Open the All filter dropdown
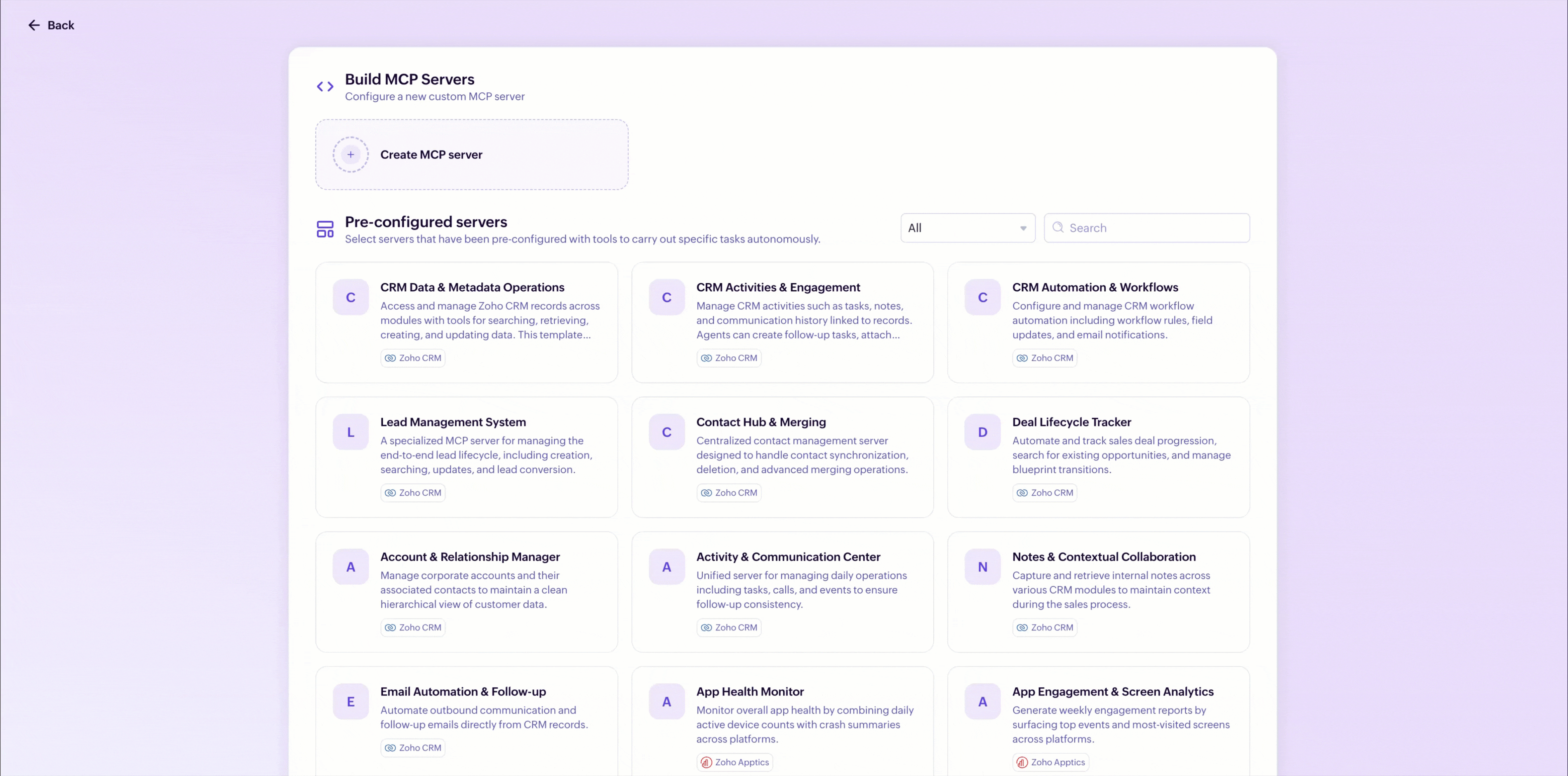1568x776 pixels. [968, 228]
